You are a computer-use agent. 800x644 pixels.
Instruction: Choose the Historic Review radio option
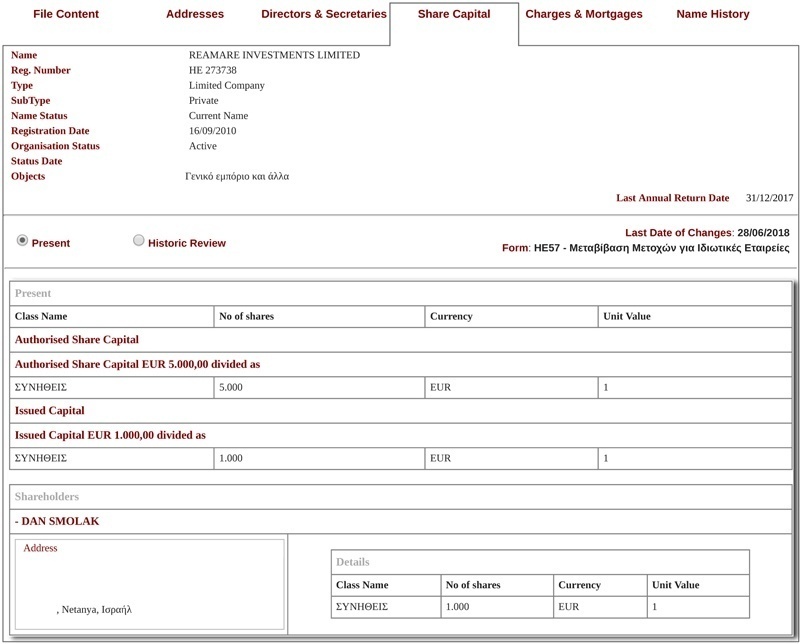[138, 240]
